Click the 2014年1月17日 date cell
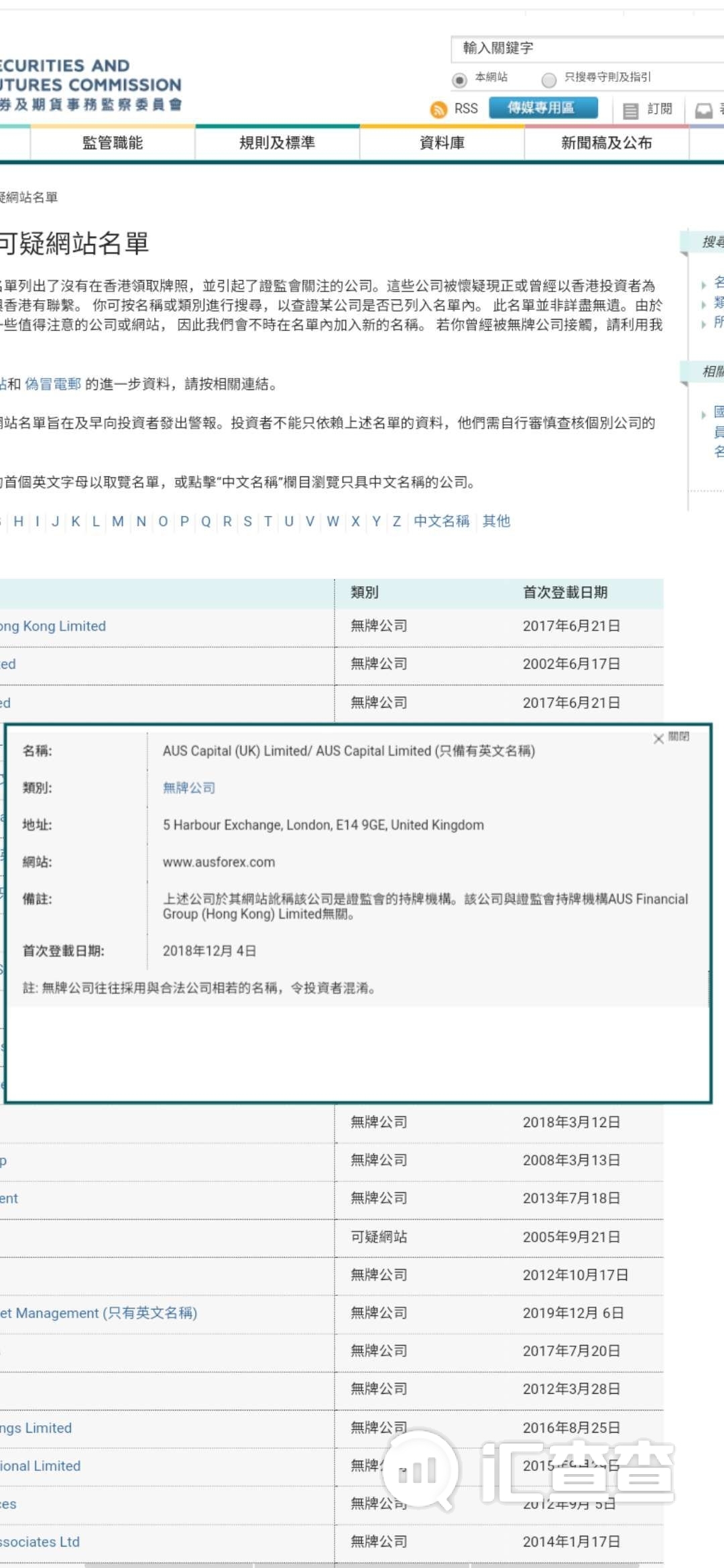The image size is (724, 1568). coord(571,1542)
